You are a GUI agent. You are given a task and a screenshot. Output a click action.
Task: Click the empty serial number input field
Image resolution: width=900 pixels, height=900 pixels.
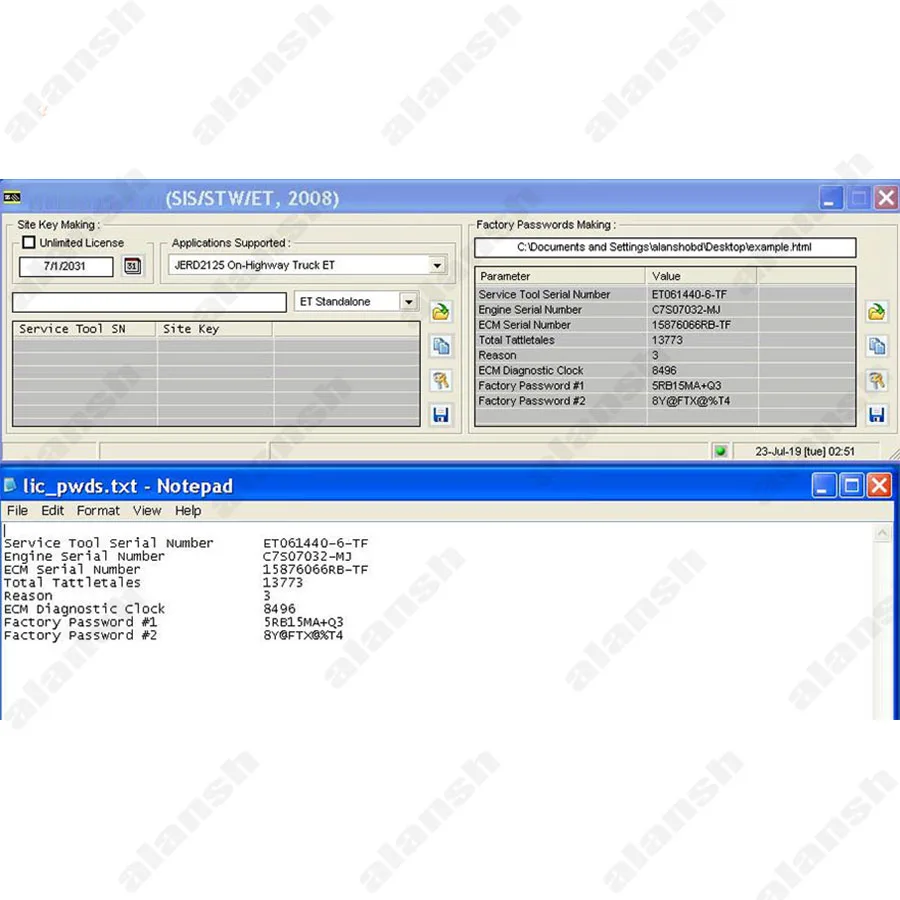point(149,302)
